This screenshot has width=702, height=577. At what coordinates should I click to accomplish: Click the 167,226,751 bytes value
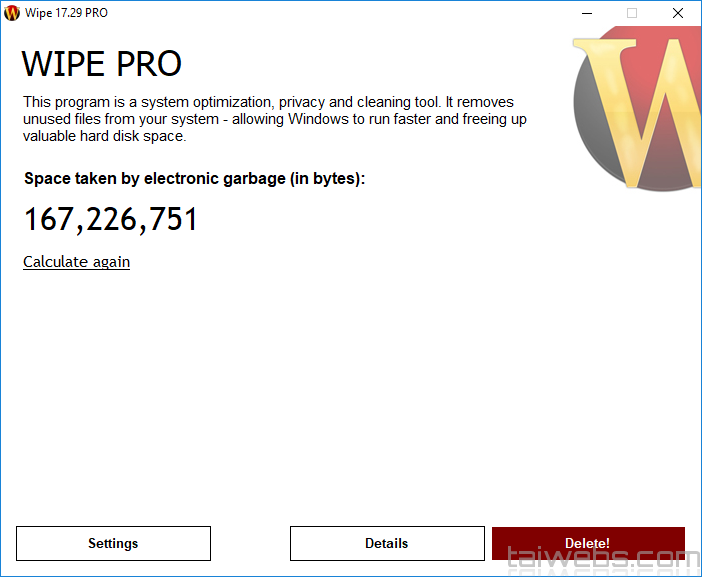tap(111, 219)
